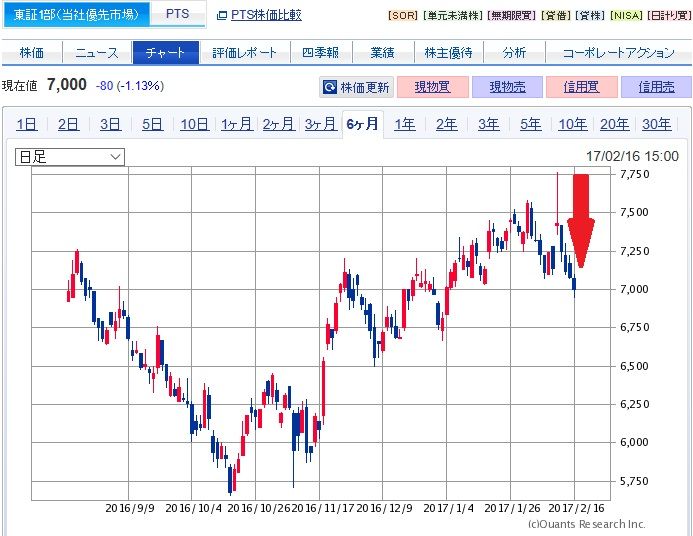Select the 3年 chart period

click(489, 124)
